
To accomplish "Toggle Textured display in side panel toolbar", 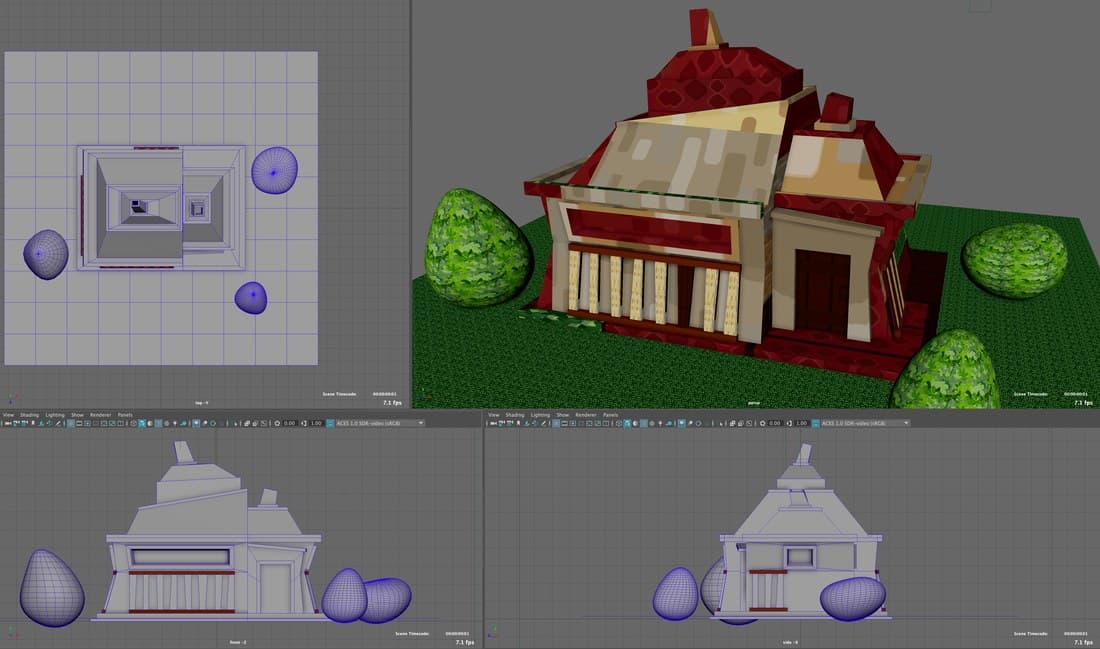I will click(652, 423).
